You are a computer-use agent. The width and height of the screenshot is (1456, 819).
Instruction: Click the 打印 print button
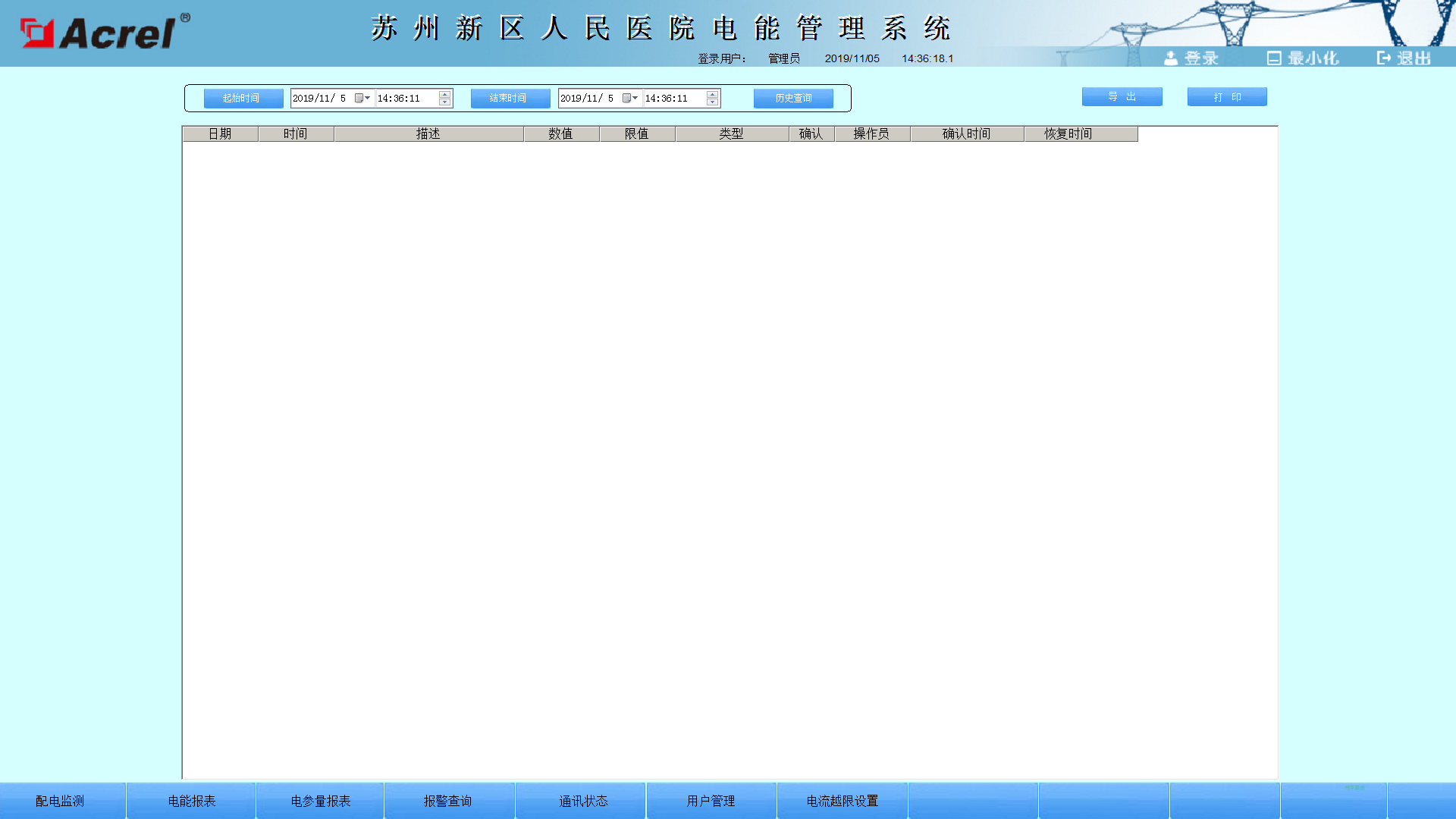pyautogui.click(x=1227, y=97)
